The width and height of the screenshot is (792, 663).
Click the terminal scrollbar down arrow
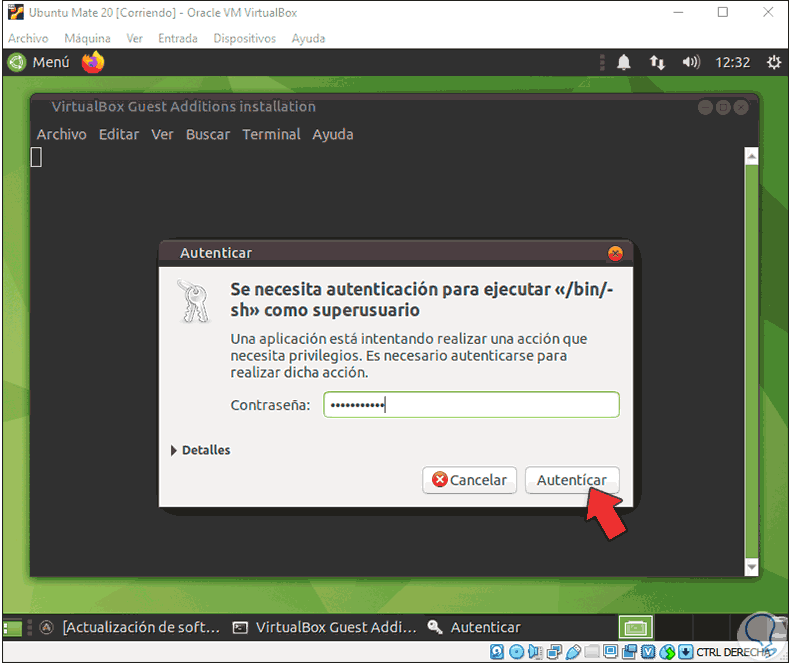pyautogui.click(x=752, y=567)
